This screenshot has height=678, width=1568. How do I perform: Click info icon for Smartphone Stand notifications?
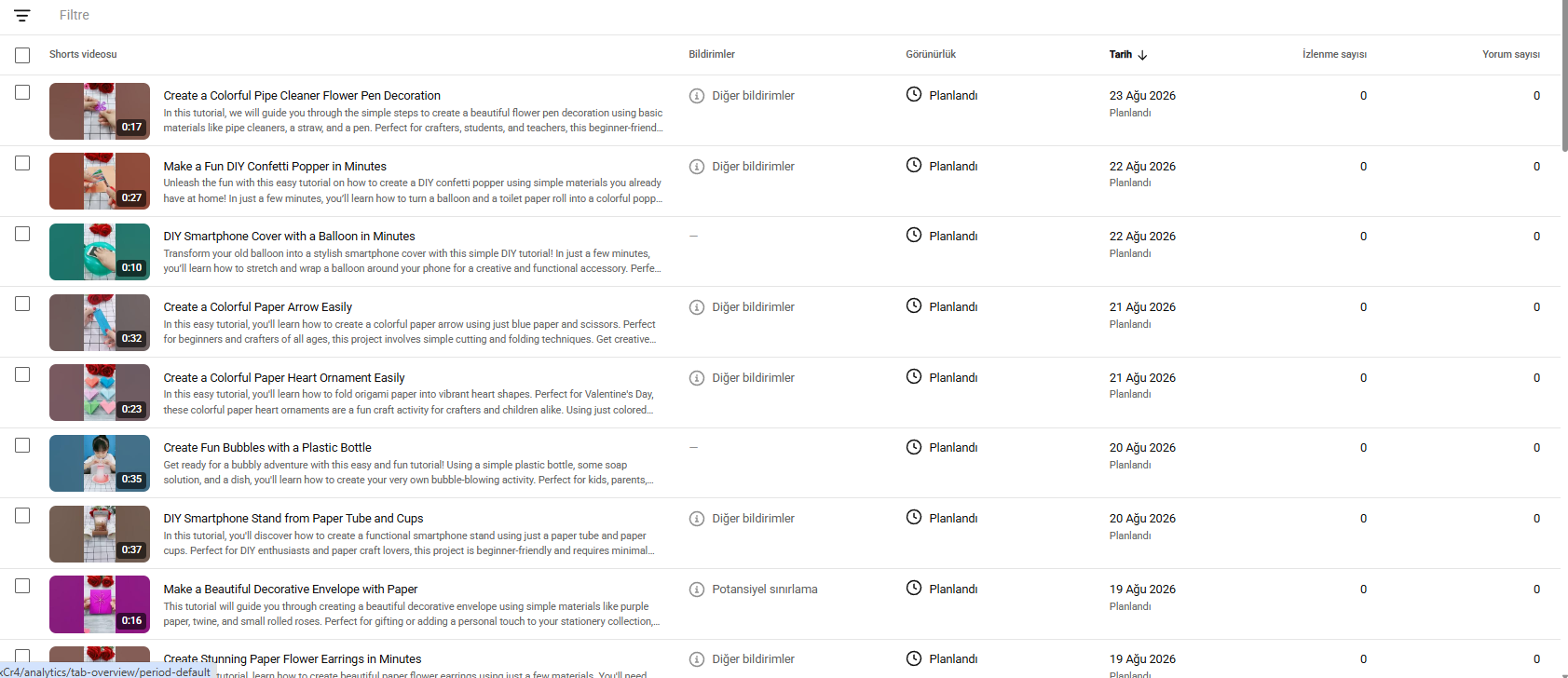tap(696, 519)
